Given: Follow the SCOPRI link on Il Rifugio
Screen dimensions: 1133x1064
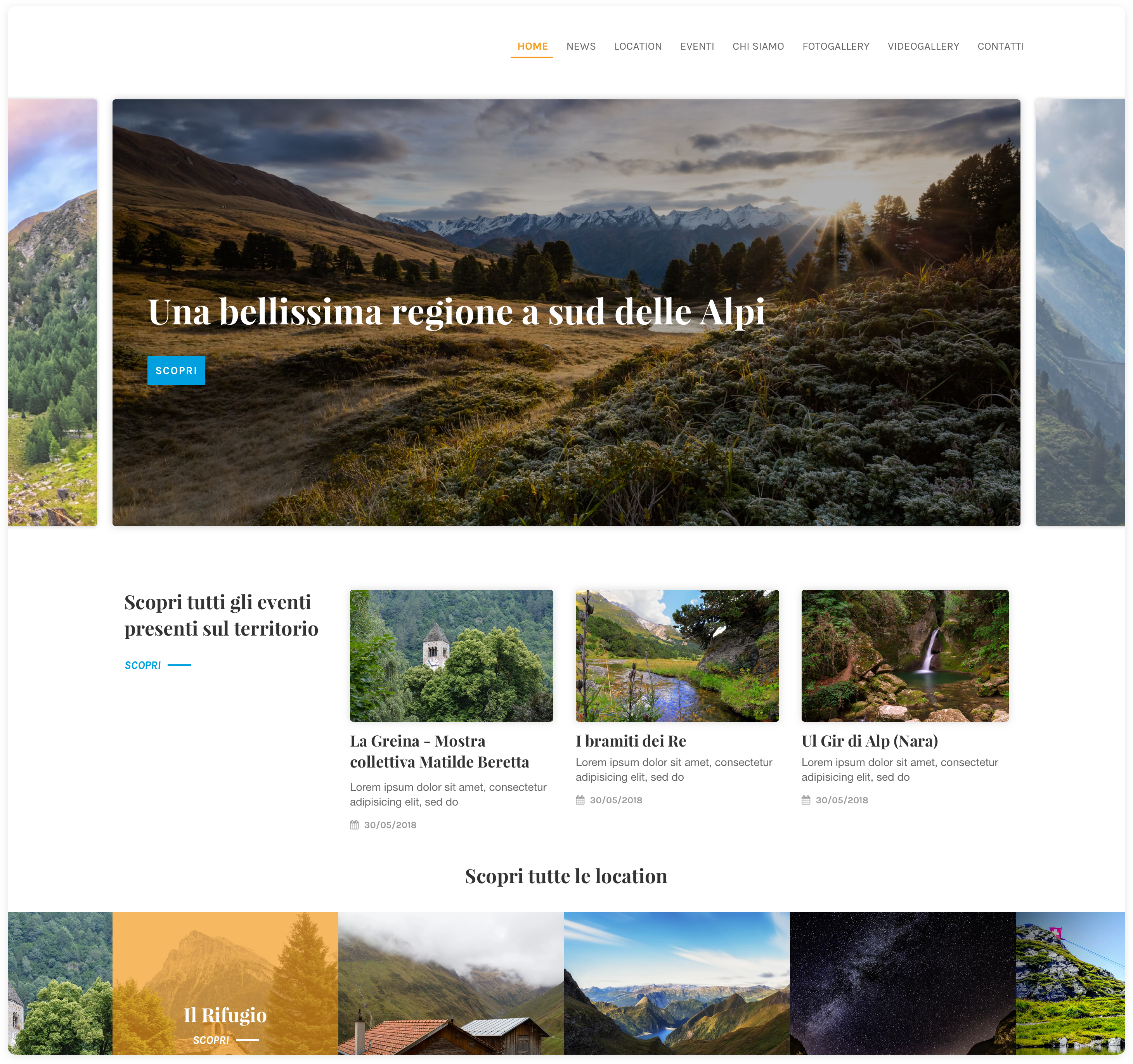Looking at the screenshot, I should click(226, 1040).
